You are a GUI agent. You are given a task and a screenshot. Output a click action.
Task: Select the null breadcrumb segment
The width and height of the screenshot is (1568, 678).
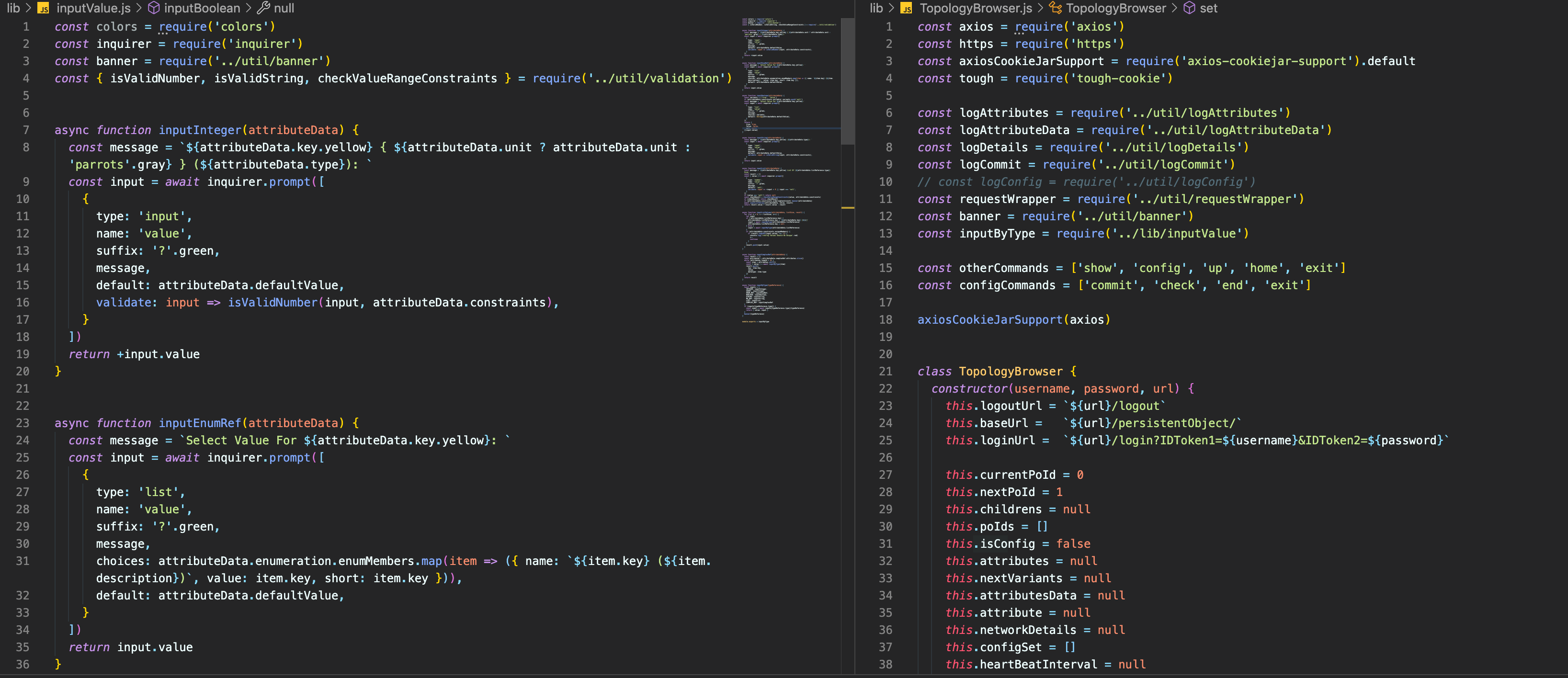coord(284,9)
